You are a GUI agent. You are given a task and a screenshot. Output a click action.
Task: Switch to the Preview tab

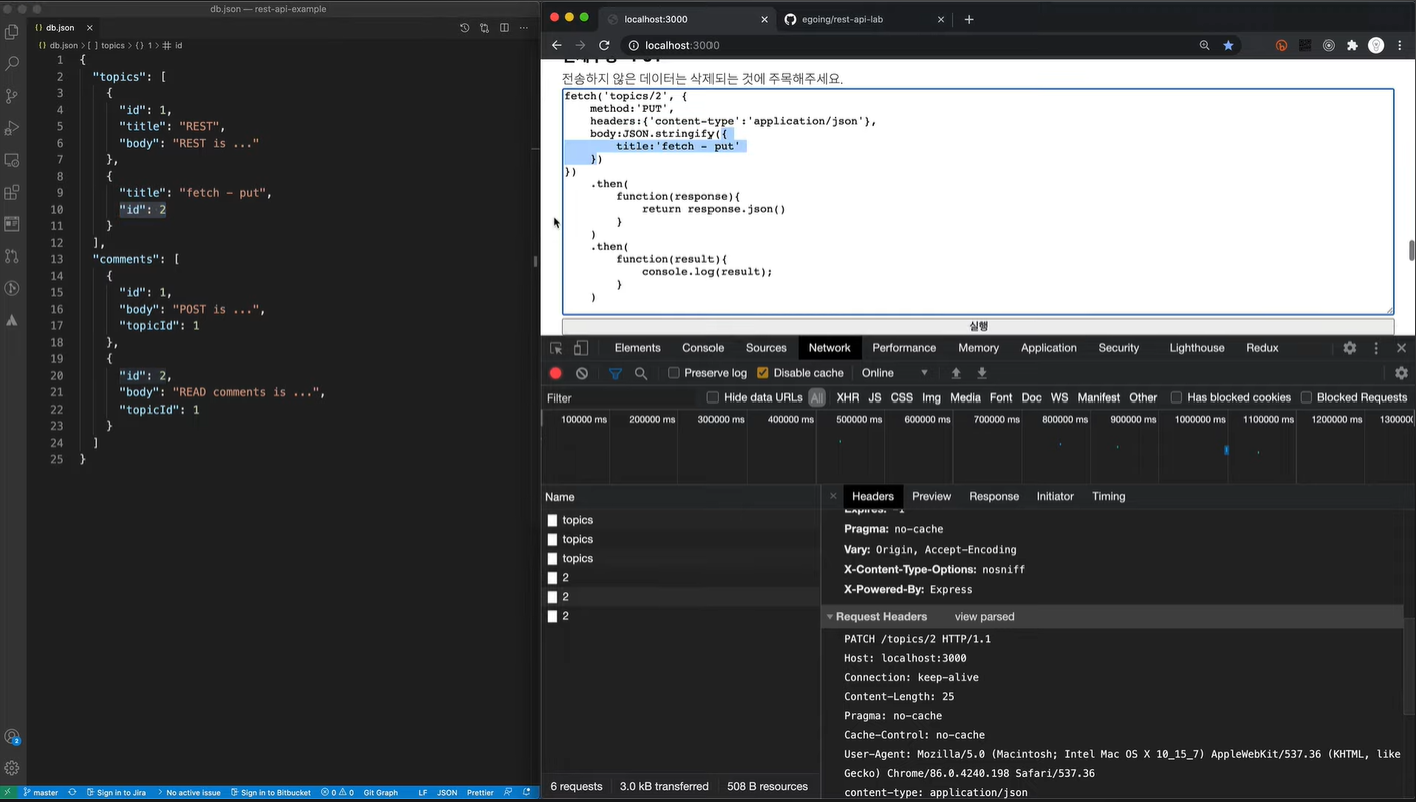point(931,496)
